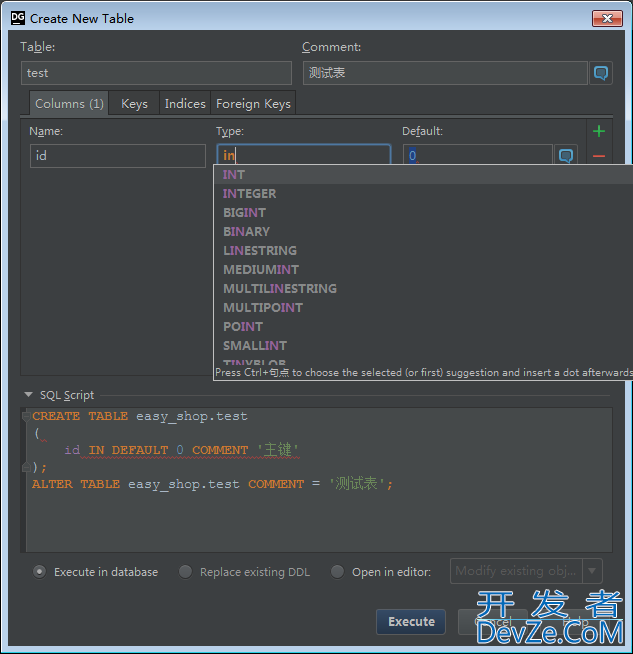The width and height of the screenshot is (633, 654).
Task: Choose POINT from suggestions
Action: point(423,327)
